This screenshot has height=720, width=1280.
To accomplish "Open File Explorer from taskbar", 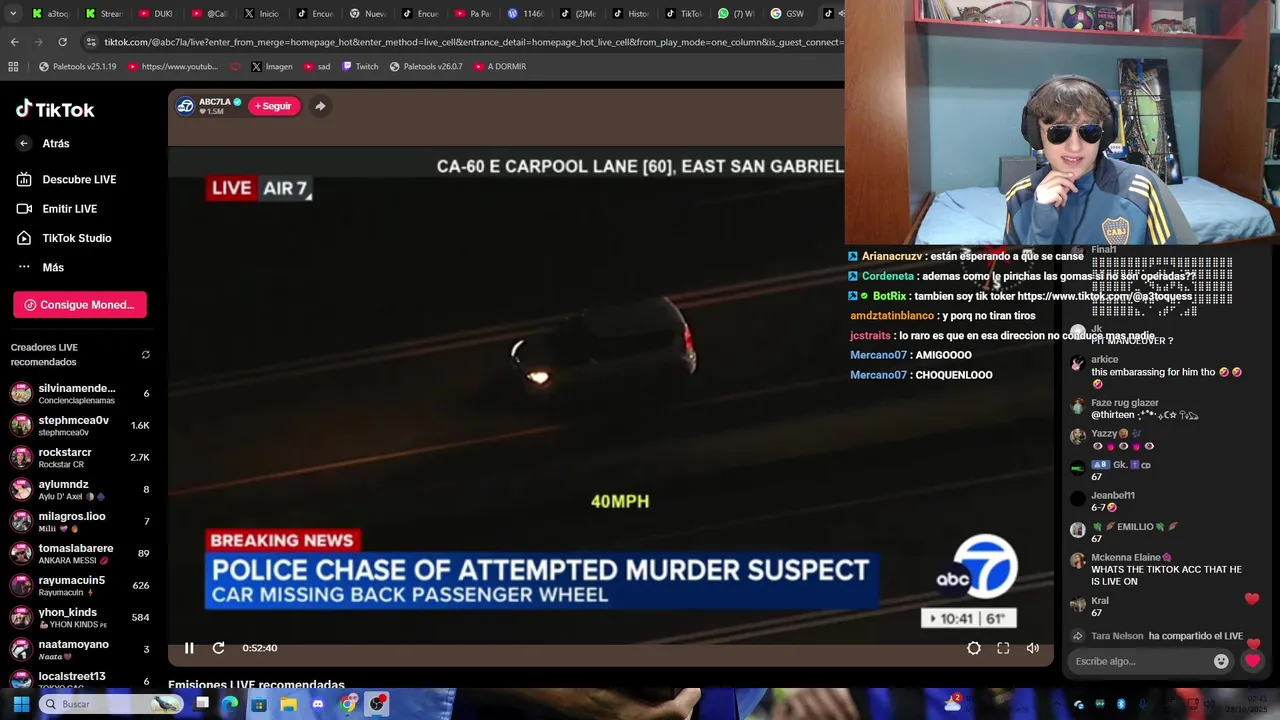I will tap(289, 704).
